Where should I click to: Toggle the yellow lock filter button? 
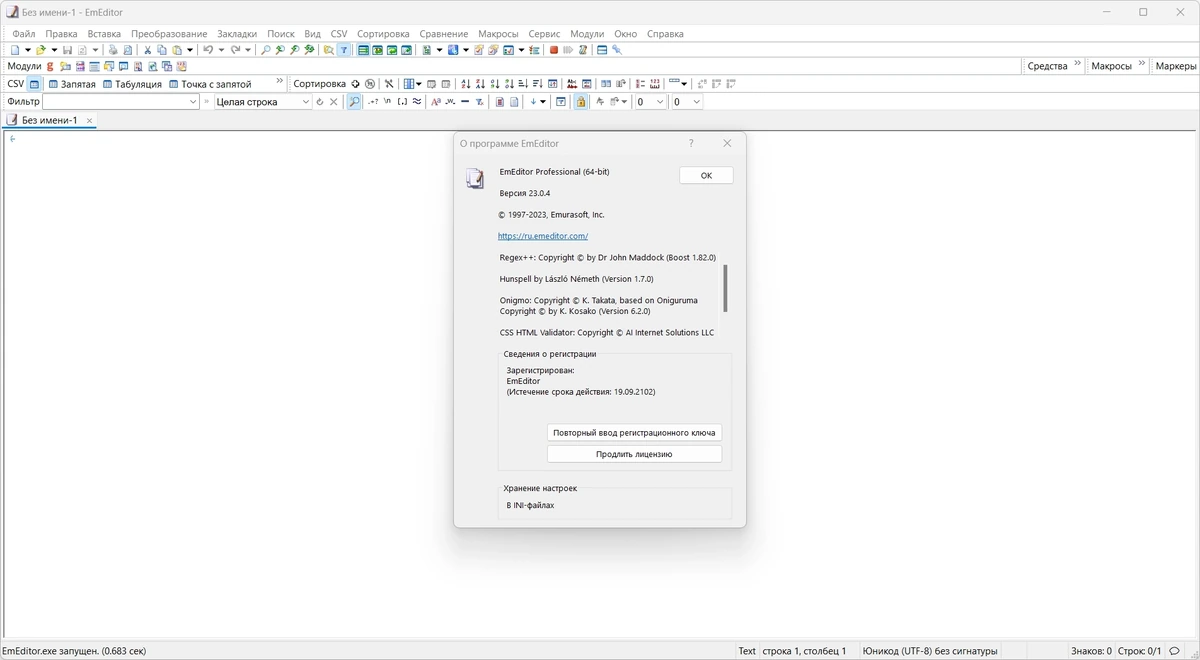point(580,102)
